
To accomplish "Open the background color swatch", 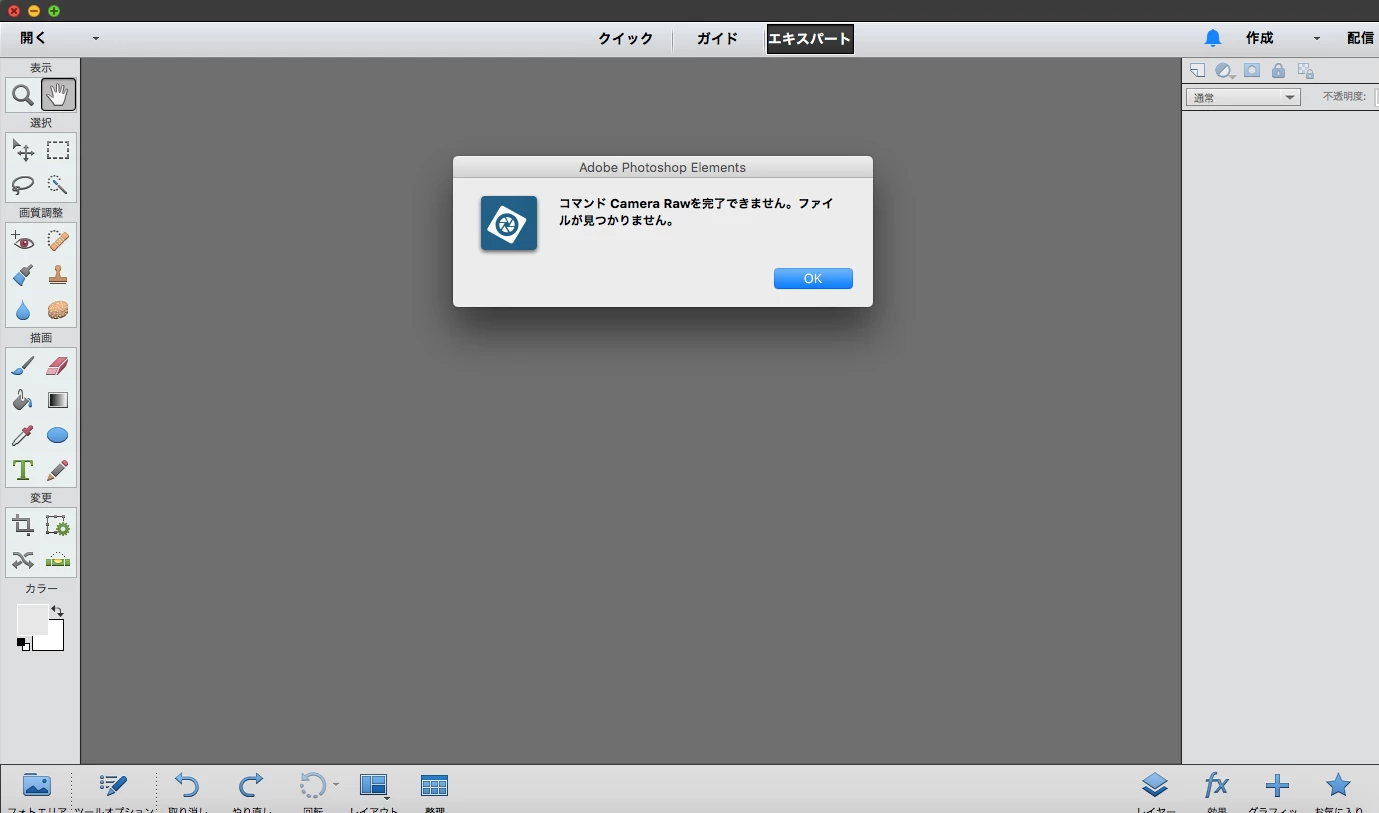I will point(55,642).
